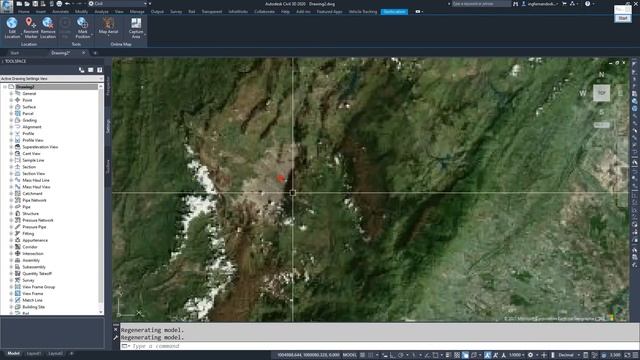The height and width of the screenshot is (360, 640).
Task: Expand the Alignment node in tree
Action: pos(11,127)
